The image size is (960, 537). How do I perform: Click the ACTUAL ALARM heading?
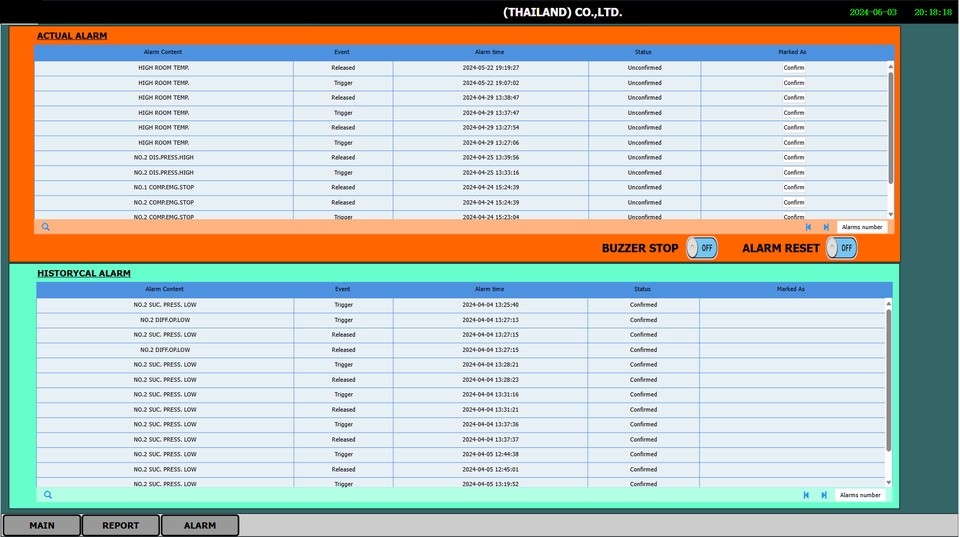[72, 36]
